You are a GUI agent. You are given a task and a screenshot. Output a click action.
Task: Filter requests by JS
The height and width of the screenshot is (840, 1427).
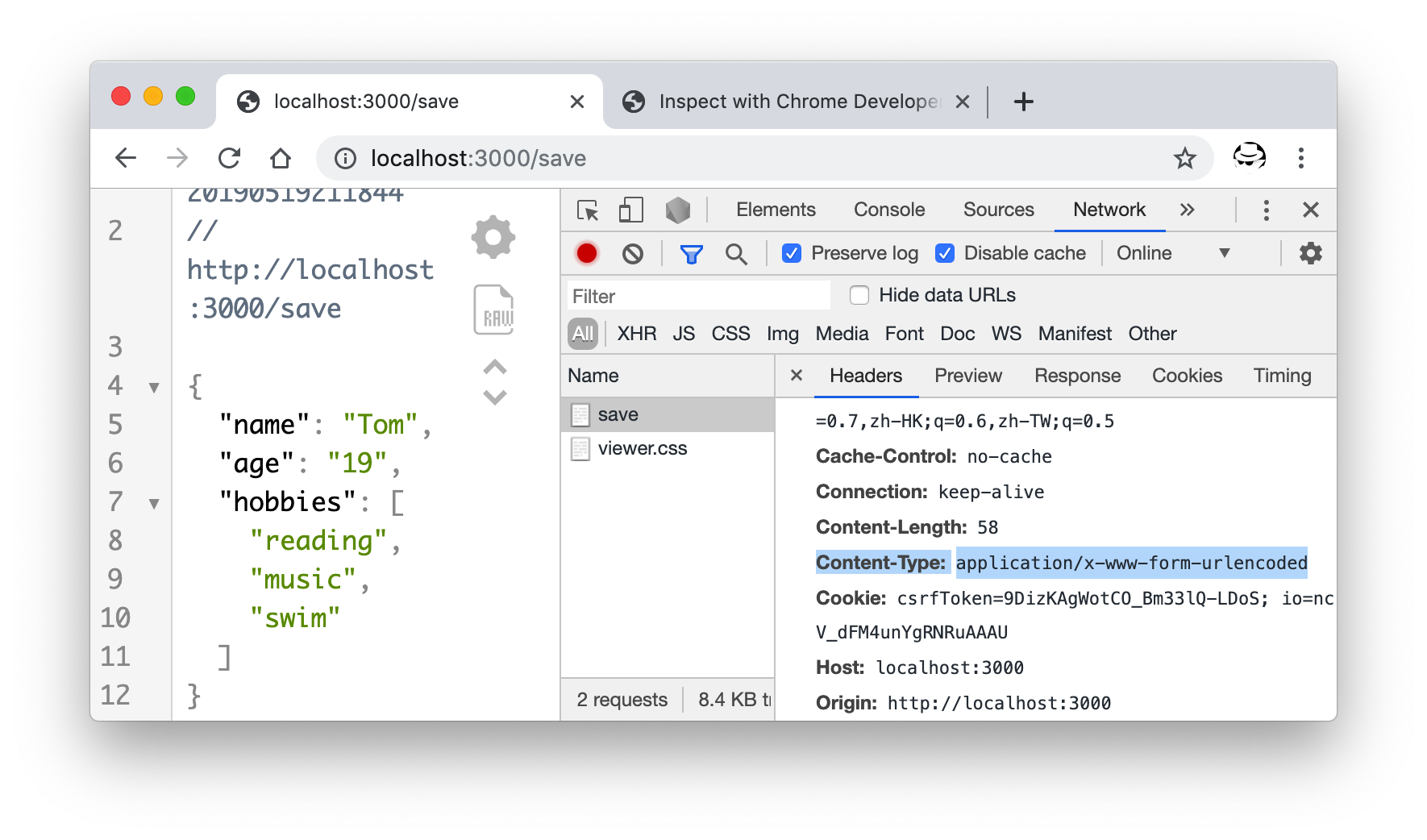pos(684,334)
